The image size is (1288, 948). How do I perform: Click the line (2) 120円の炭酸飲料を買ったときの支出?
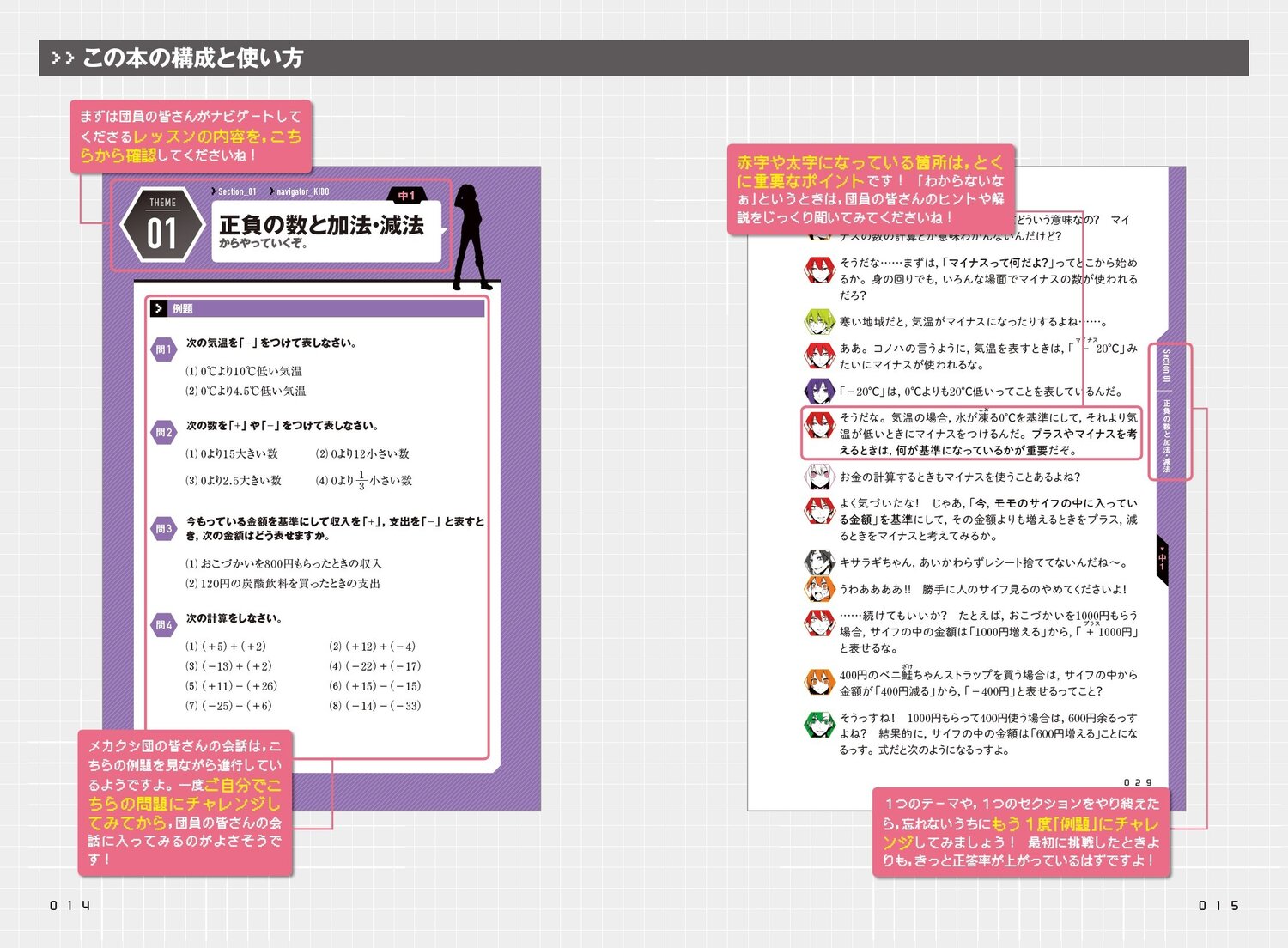click(283, 583)
